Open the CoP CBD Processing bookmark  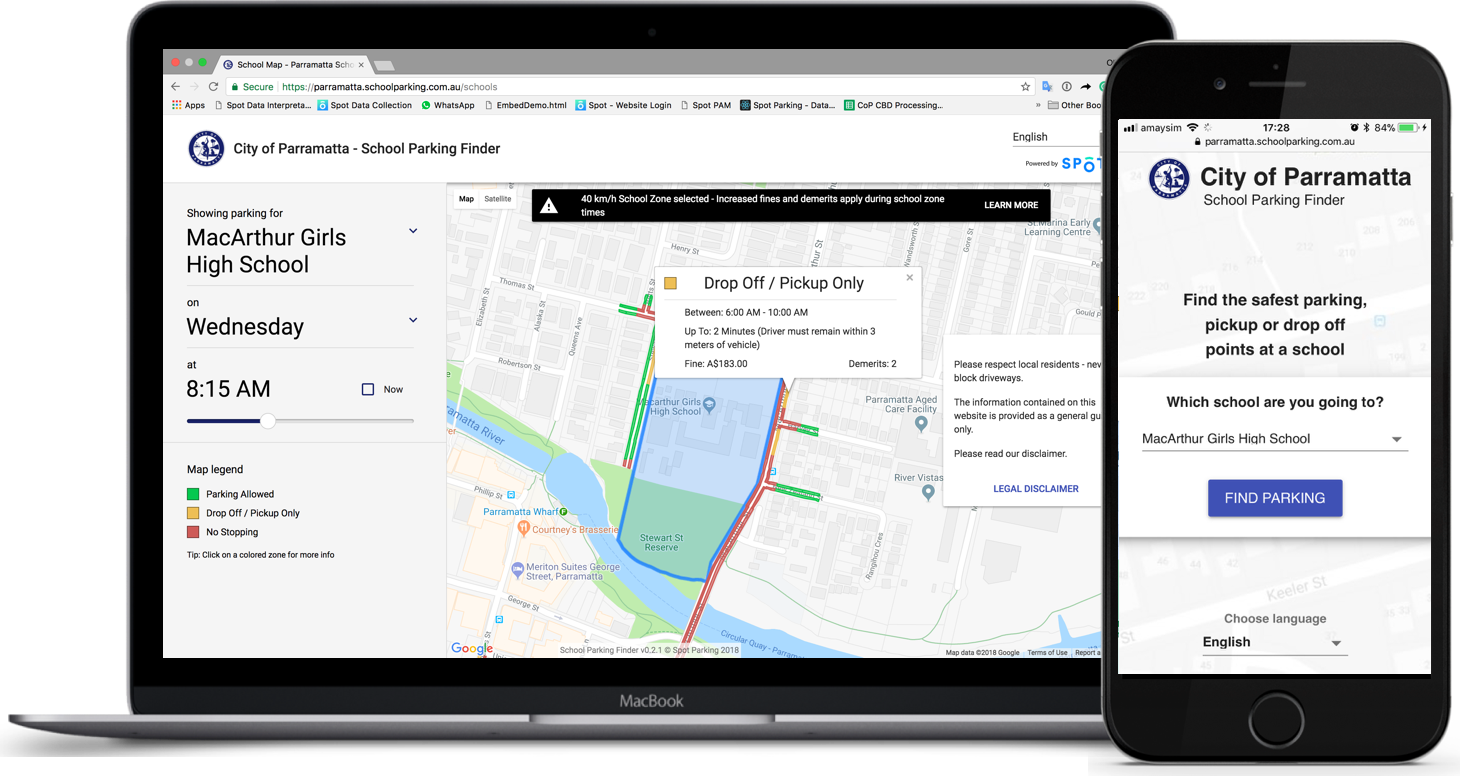tap(893, 105)
